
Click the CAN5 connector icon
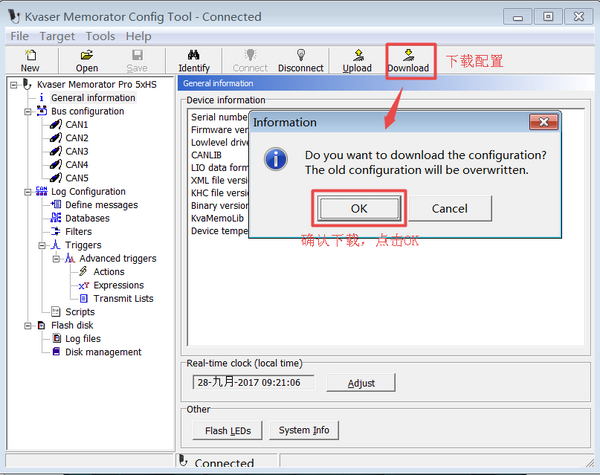click(56, 178)
